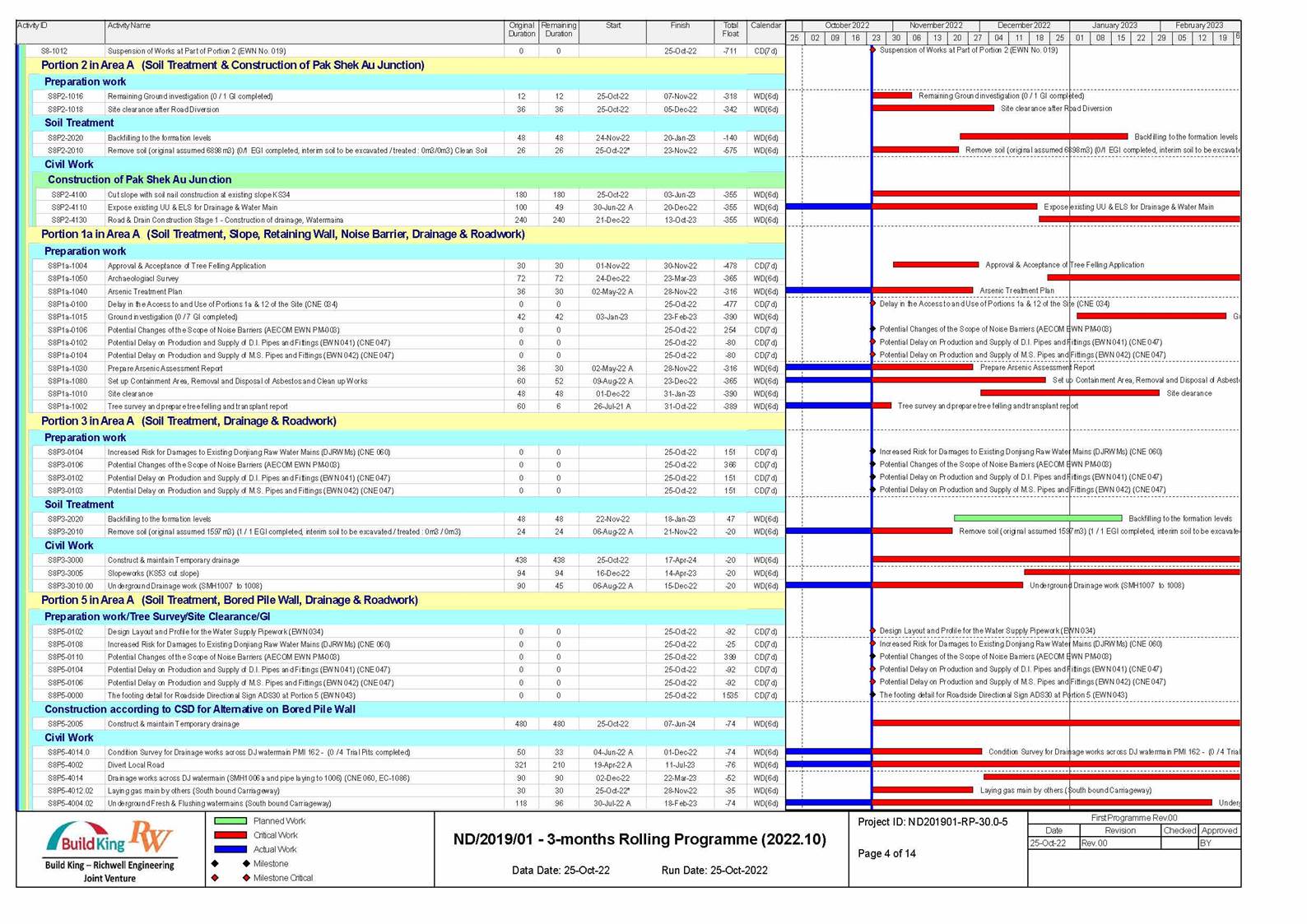Screen dimensions: 1307x924
Task: Select the Portion 2 in Area A group band
Action: [x=407, y=65]
